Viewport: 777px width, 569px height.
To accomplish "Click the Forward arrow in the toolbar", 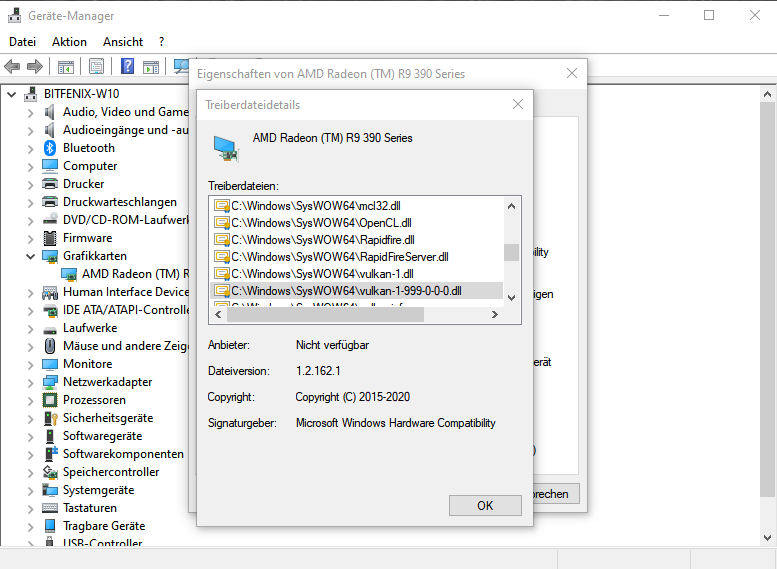I will [x=35, y=66].
